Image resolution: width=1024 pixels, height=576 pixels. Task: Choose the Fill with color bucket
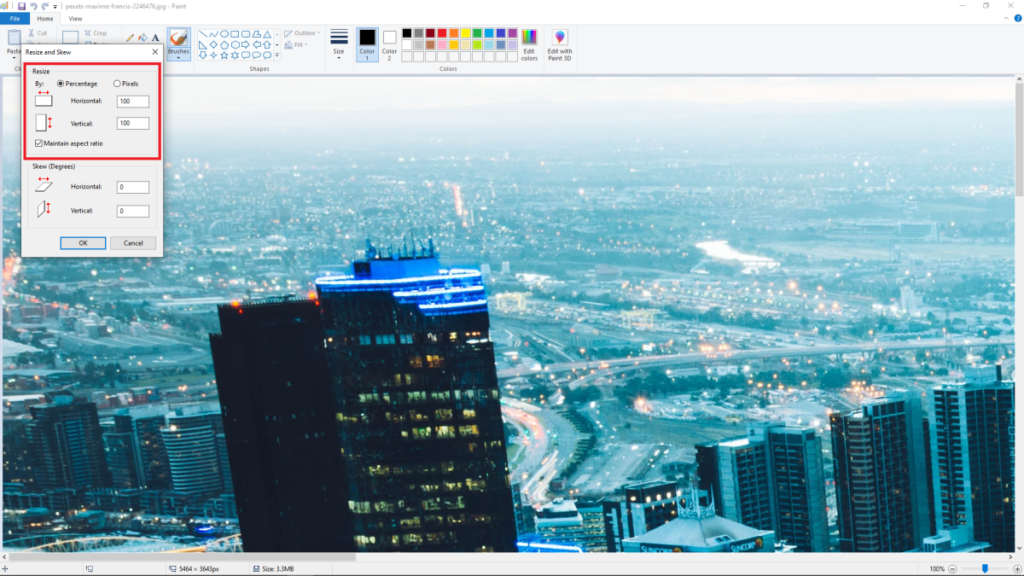142,38
